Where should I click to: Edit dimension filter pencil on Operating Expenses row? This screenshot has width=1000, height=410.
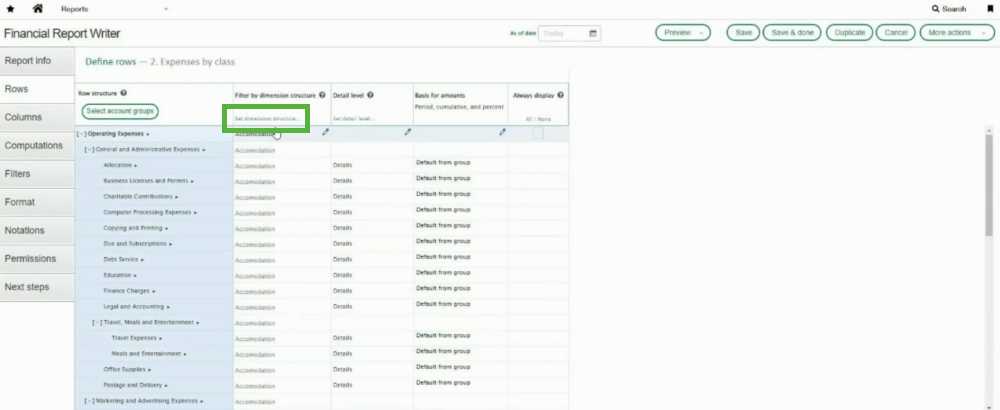tap(325, 132)
